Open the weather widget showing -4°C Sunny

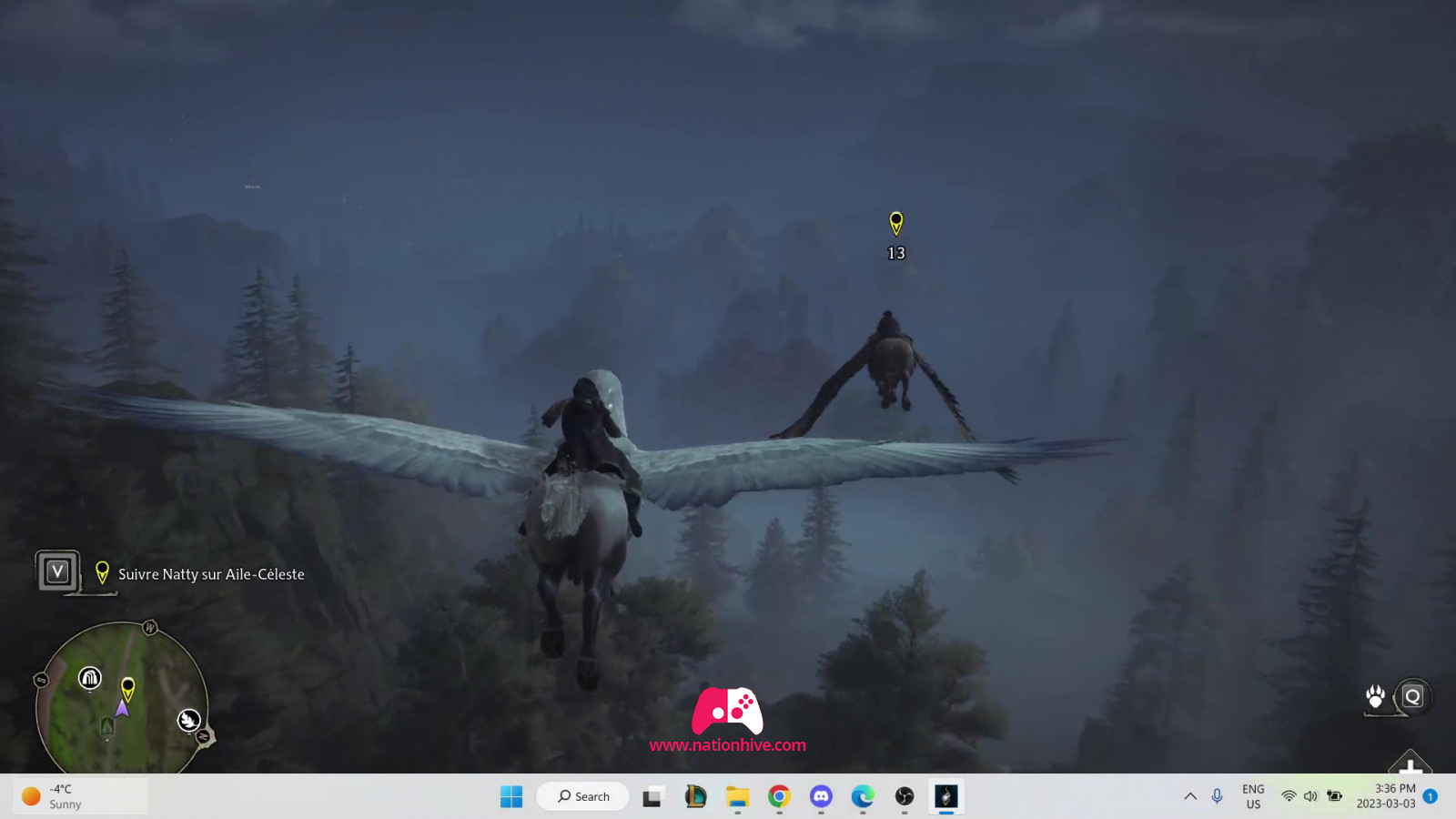tap(80, 796)
